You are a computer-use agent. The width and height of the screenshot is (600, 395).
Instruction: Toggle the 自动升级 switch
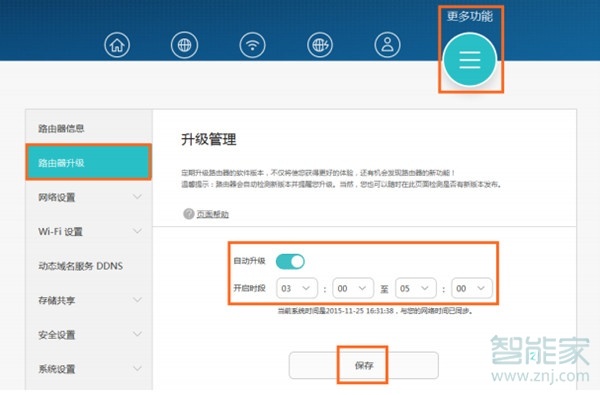click(290, 261)
